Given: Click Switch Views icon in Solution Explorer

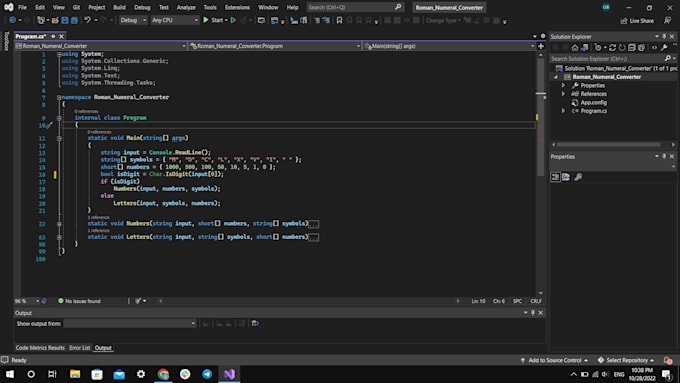Looking at the screenshot, I should 585,48.
